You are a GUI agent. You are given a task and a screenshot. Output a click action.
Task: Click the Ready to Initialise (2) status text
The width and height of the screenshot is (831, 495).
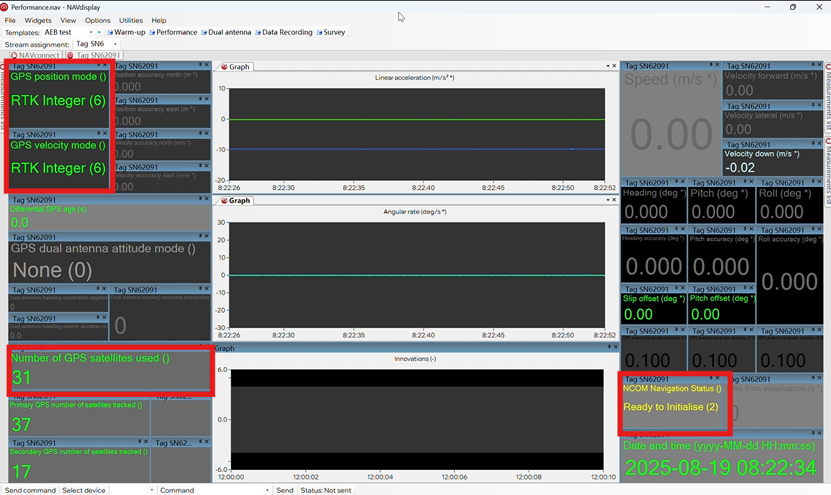(670, 407)
